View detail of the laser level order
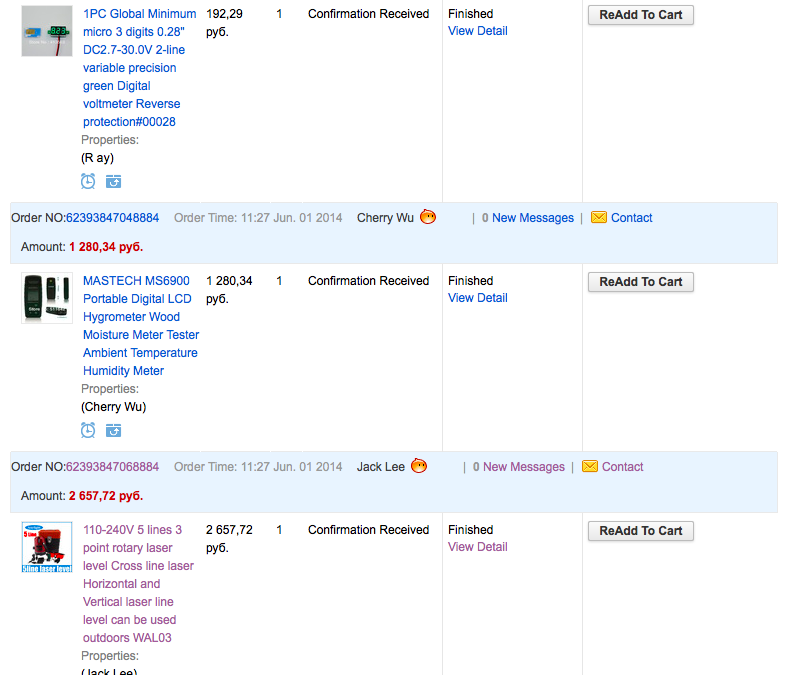Viewport: 791px width, 675px height. pos(477,547)
